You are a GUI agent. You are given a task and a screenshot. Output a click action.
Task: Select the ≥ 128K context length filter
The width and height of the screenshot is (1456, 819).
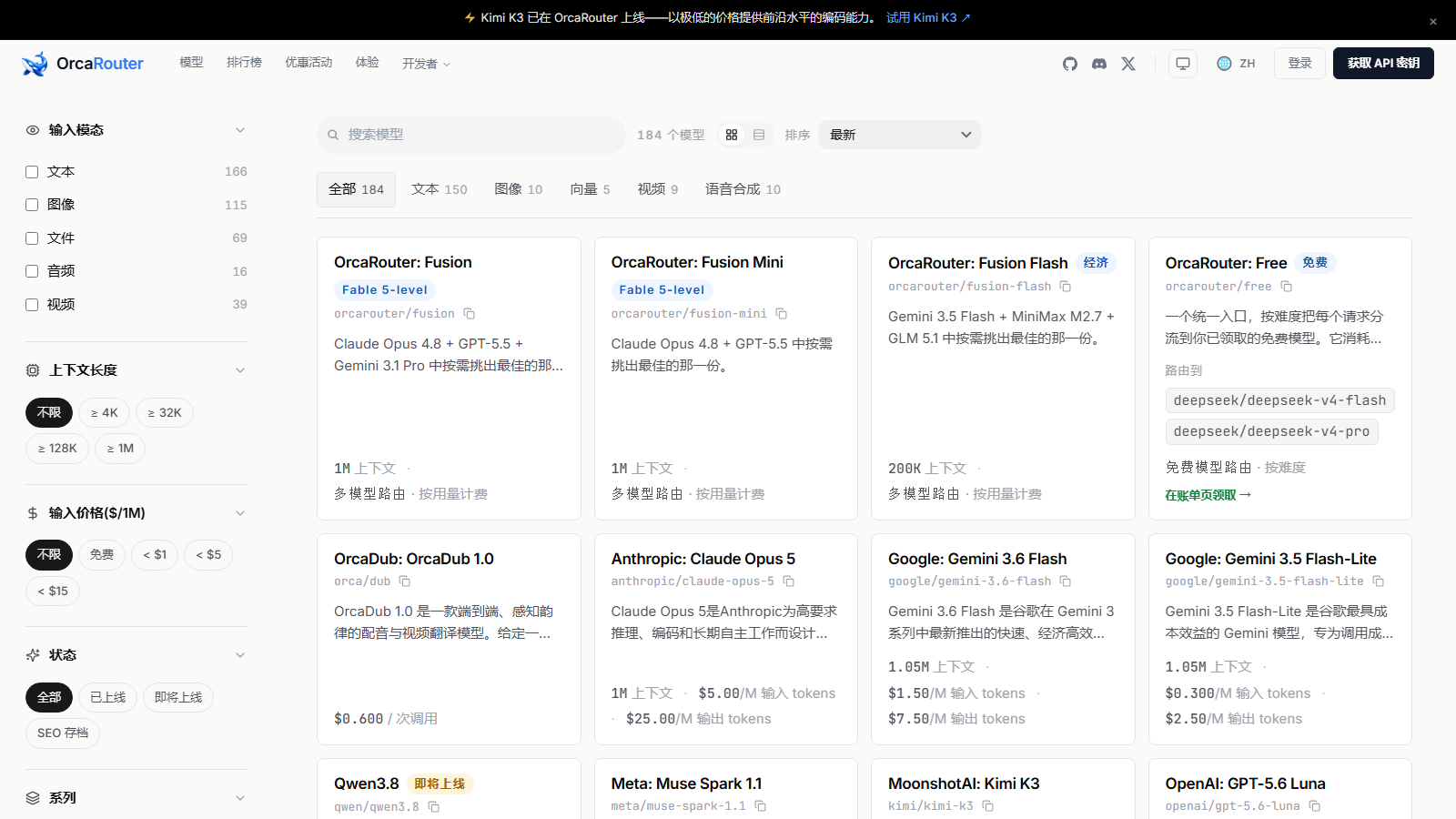(x=57, y=449)
